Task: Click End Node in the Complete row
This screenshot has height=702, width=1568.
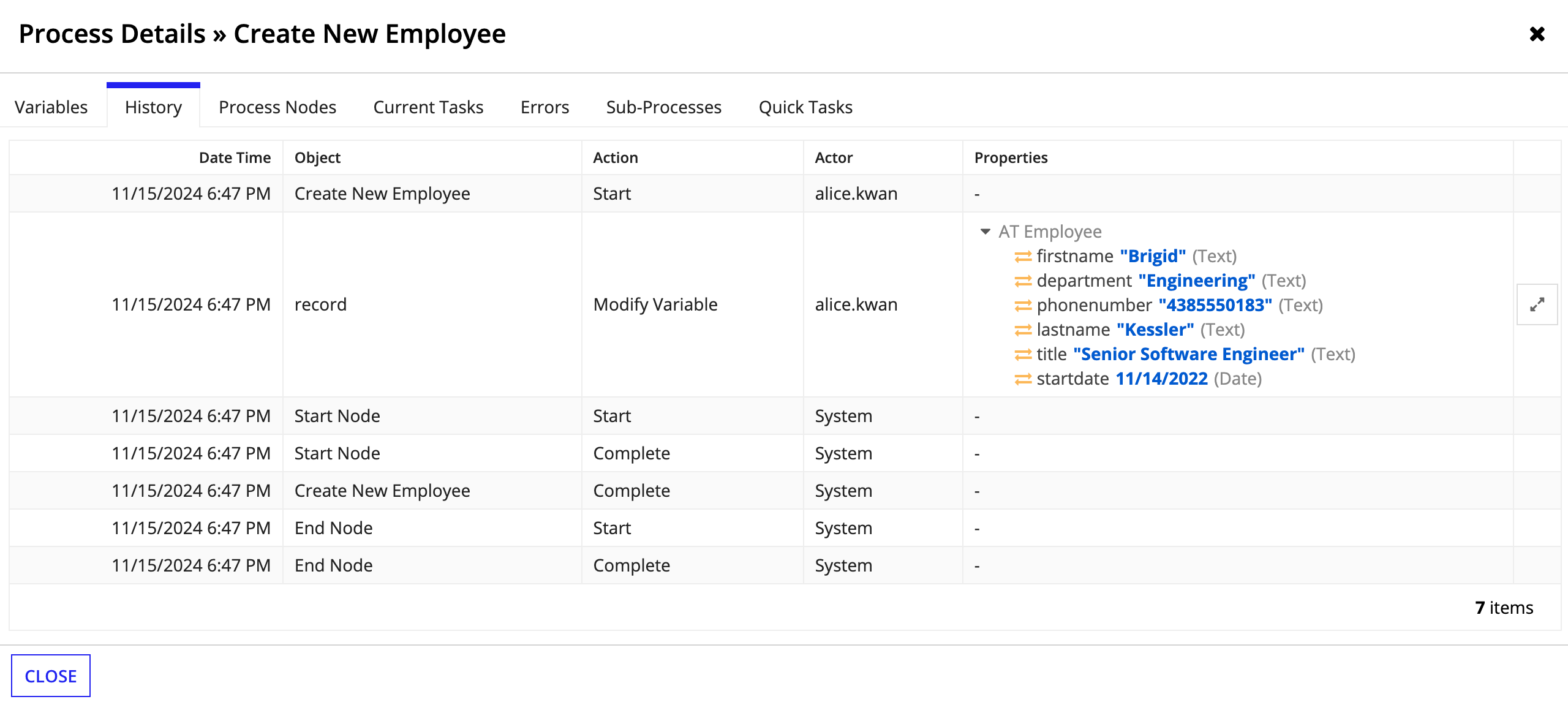Action: pos(333,565)
